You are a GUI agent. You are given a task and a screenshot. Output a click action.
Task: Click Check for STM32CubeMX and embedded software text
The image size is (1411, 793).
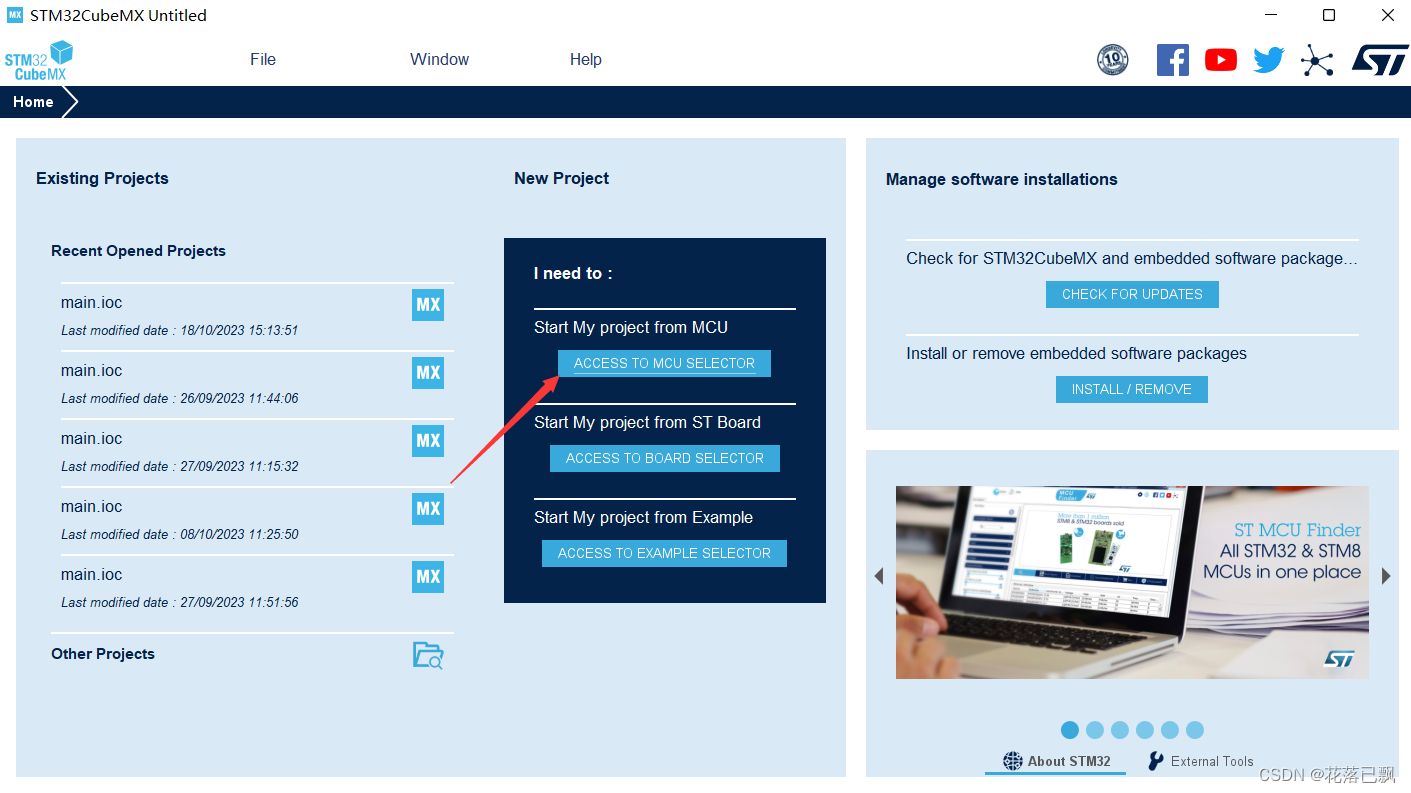pyautogui.click(x=1132, y=258)
